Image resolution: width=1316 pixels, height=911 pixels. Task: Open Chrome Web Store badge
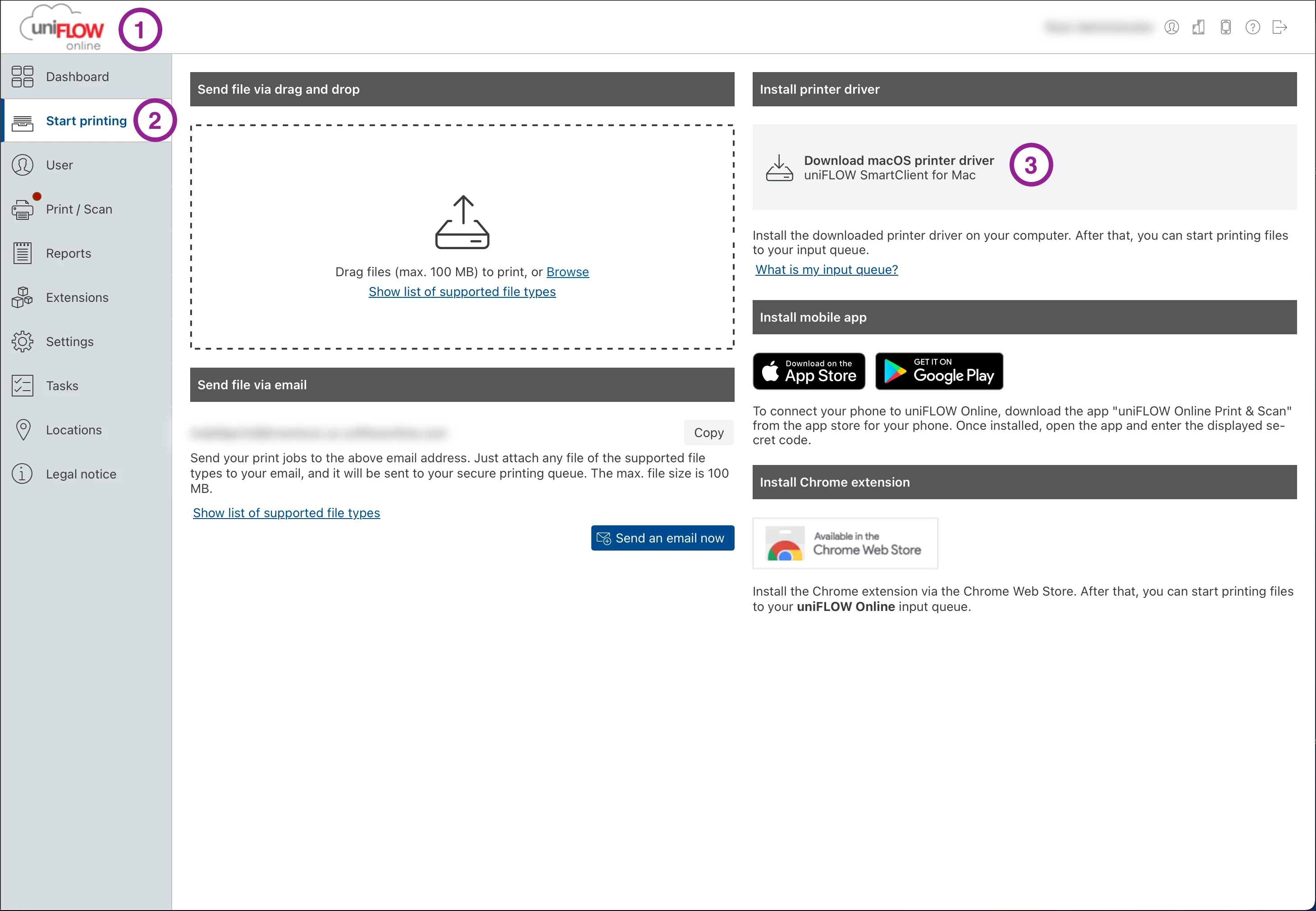(845, 543)
